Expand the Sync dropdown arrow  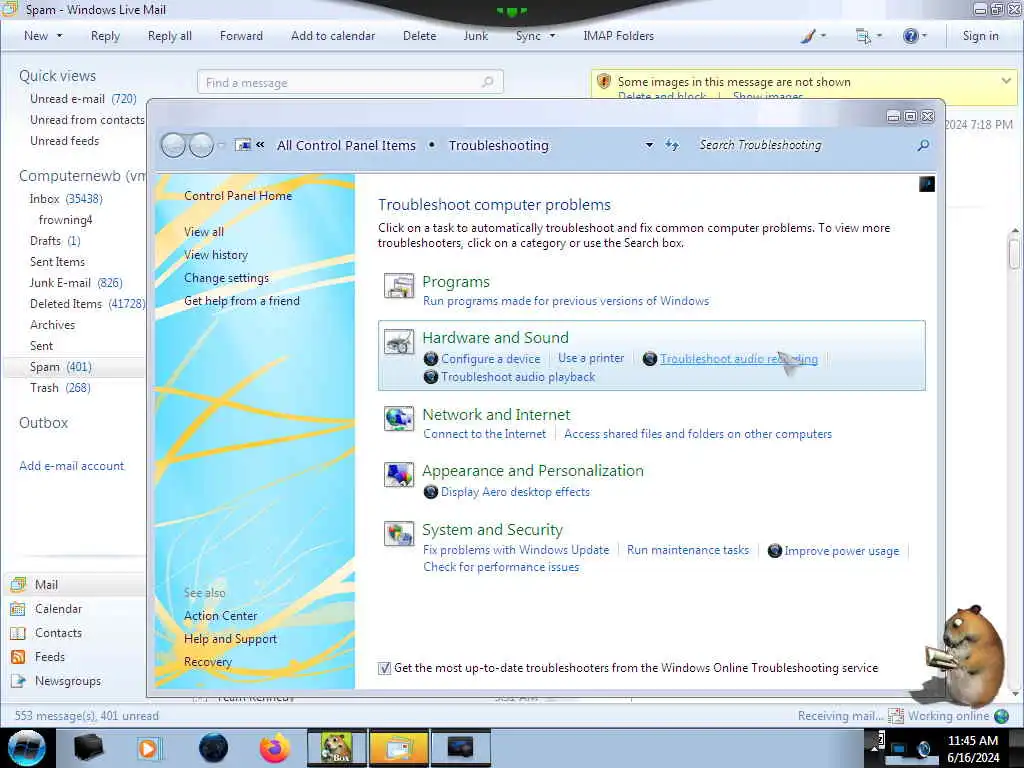[552, 36]
